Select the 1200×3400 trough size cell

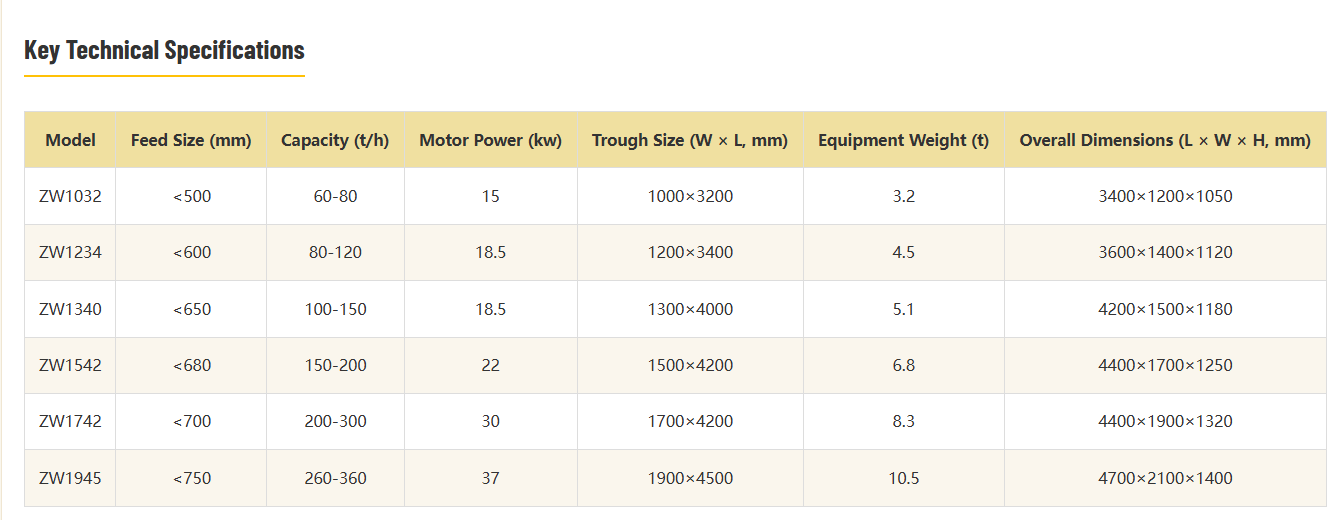tap(690, 253)
